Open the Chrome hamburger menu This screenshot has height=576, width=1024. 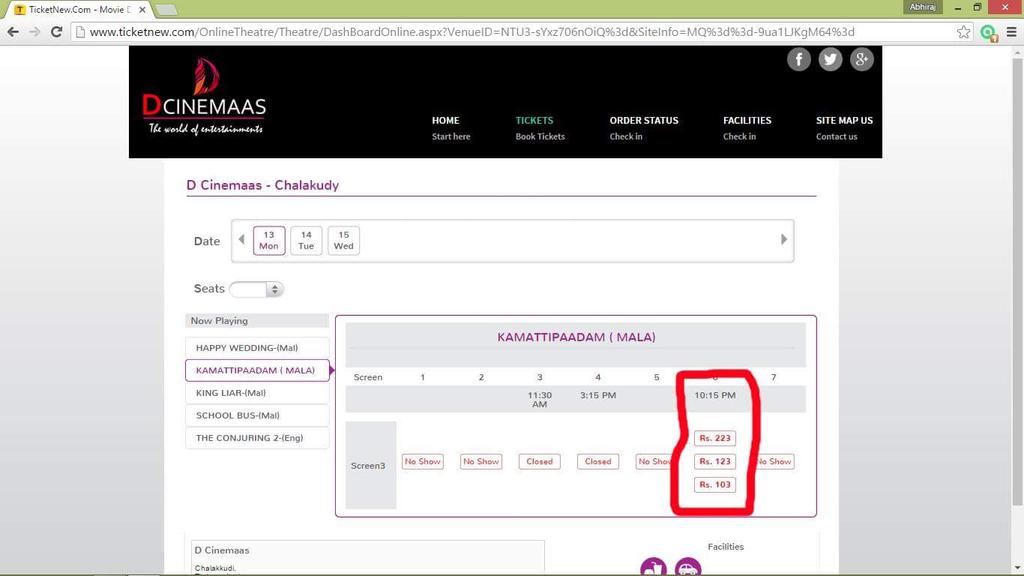pyautogui.click(x=1011, y=31)
